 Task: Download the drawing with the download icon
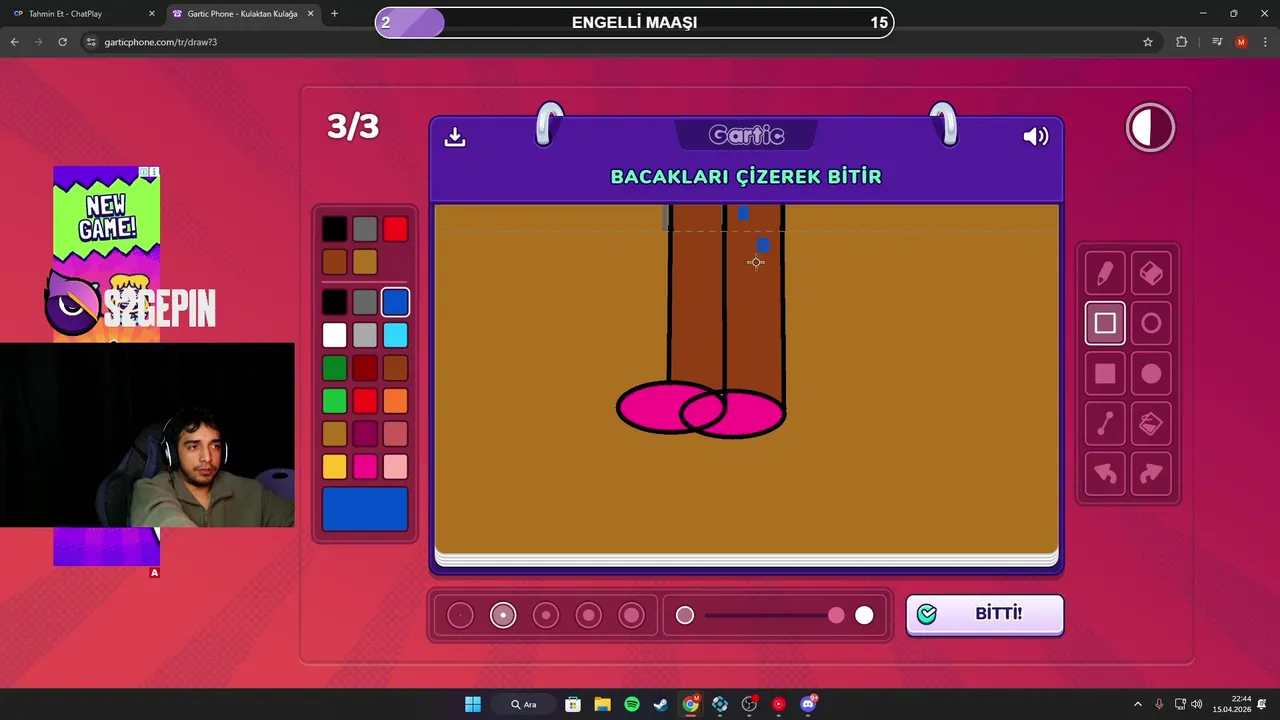[455, 137]
